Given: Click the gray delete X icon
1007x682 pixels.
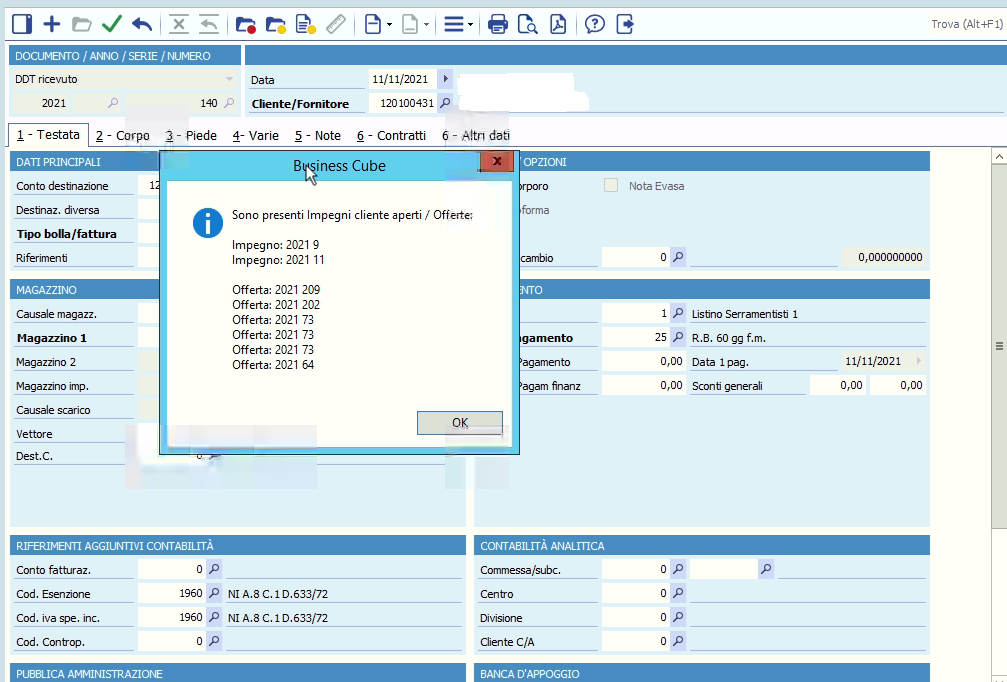Looking at the screenshot, I should coord(179,25).
